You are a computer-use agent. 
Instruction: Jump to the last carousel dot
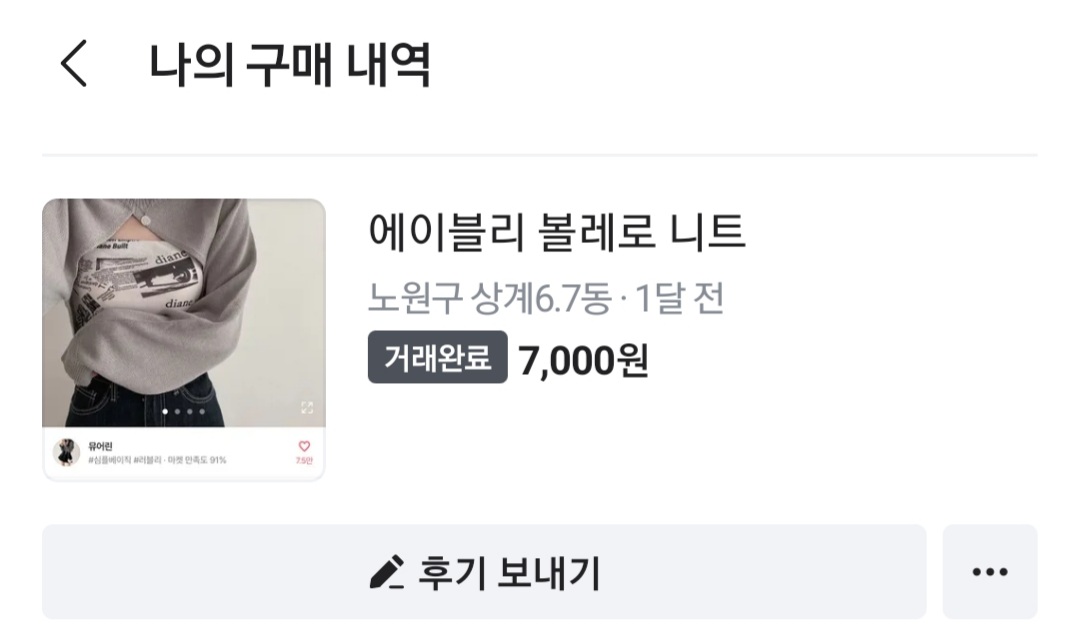(x=202, y=411)
